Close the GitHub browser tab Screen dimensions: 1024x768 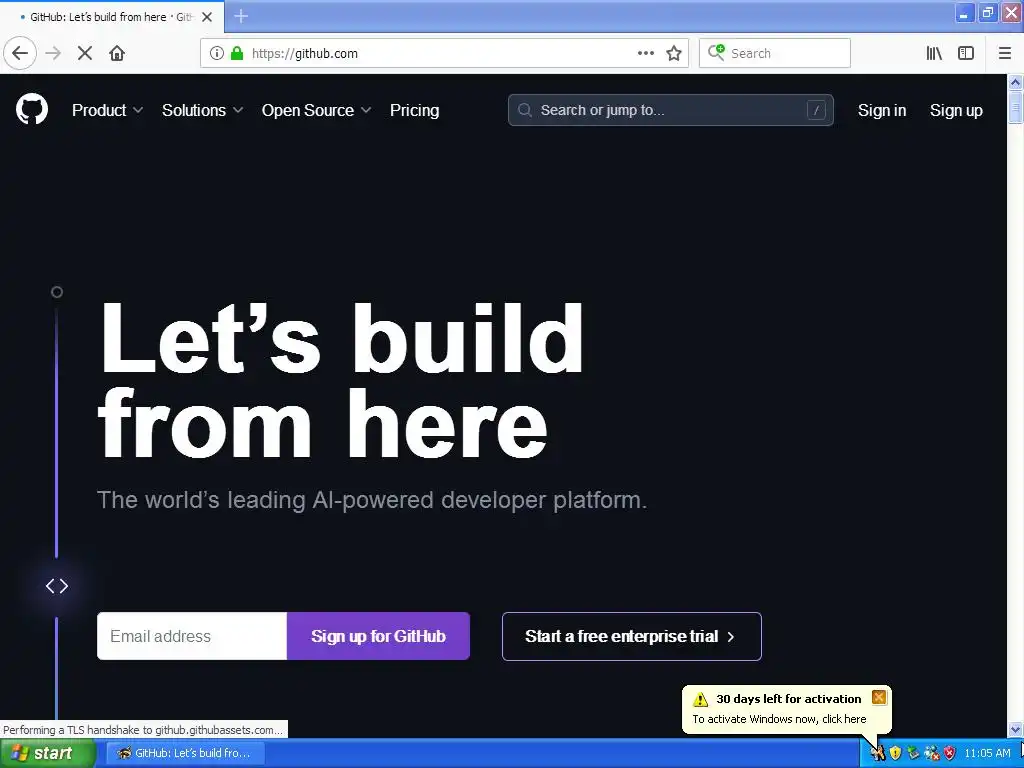pyautogui.click(x=207, y=17)
